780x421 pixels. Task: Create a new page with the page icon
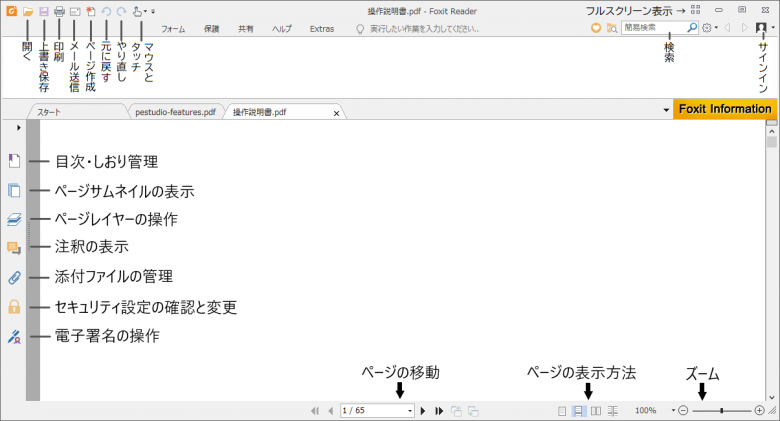pos(91,11)
